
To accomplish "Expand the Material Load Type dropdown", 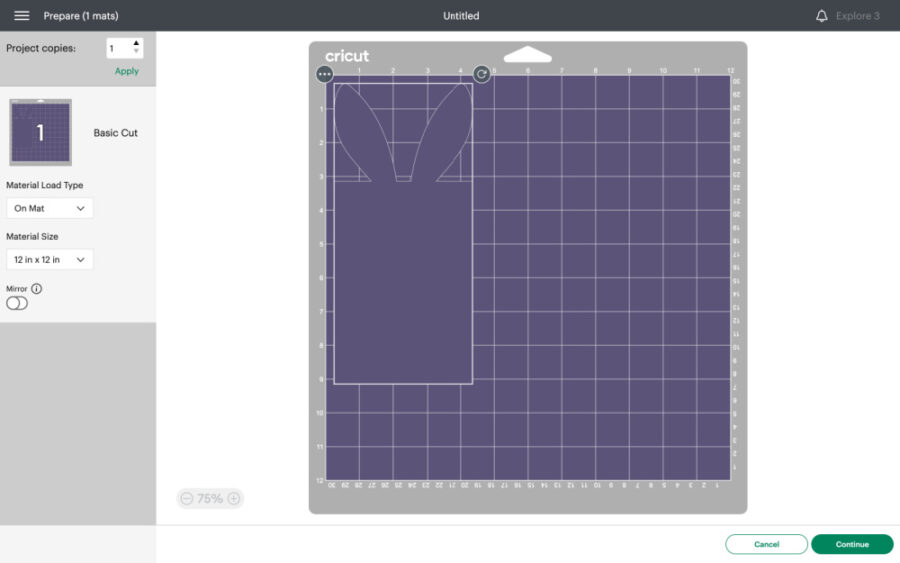I will pyautogui.click(x=49, y=208).
